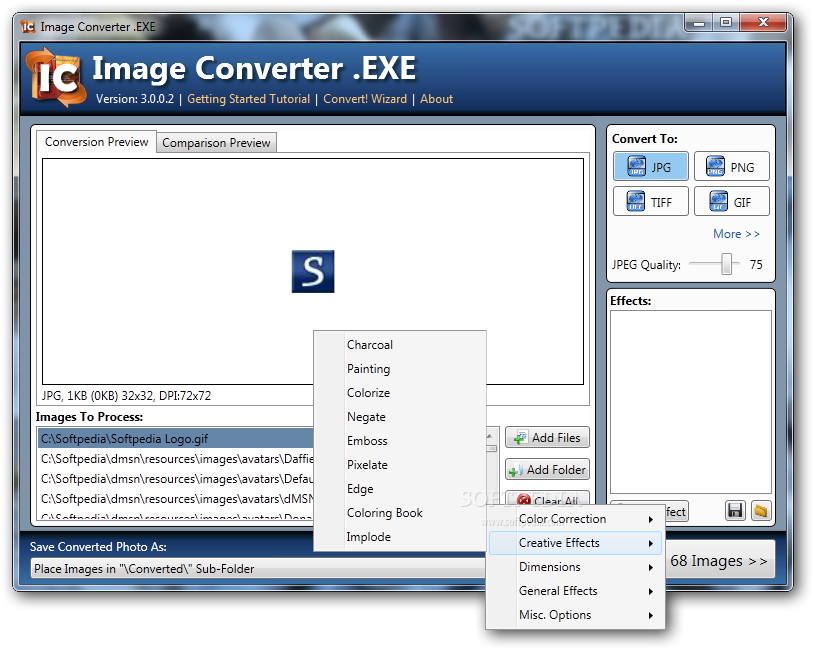Choose Pixelate from the effects submenu
This screenshot has height=650, width=814.
coord(400,465)
